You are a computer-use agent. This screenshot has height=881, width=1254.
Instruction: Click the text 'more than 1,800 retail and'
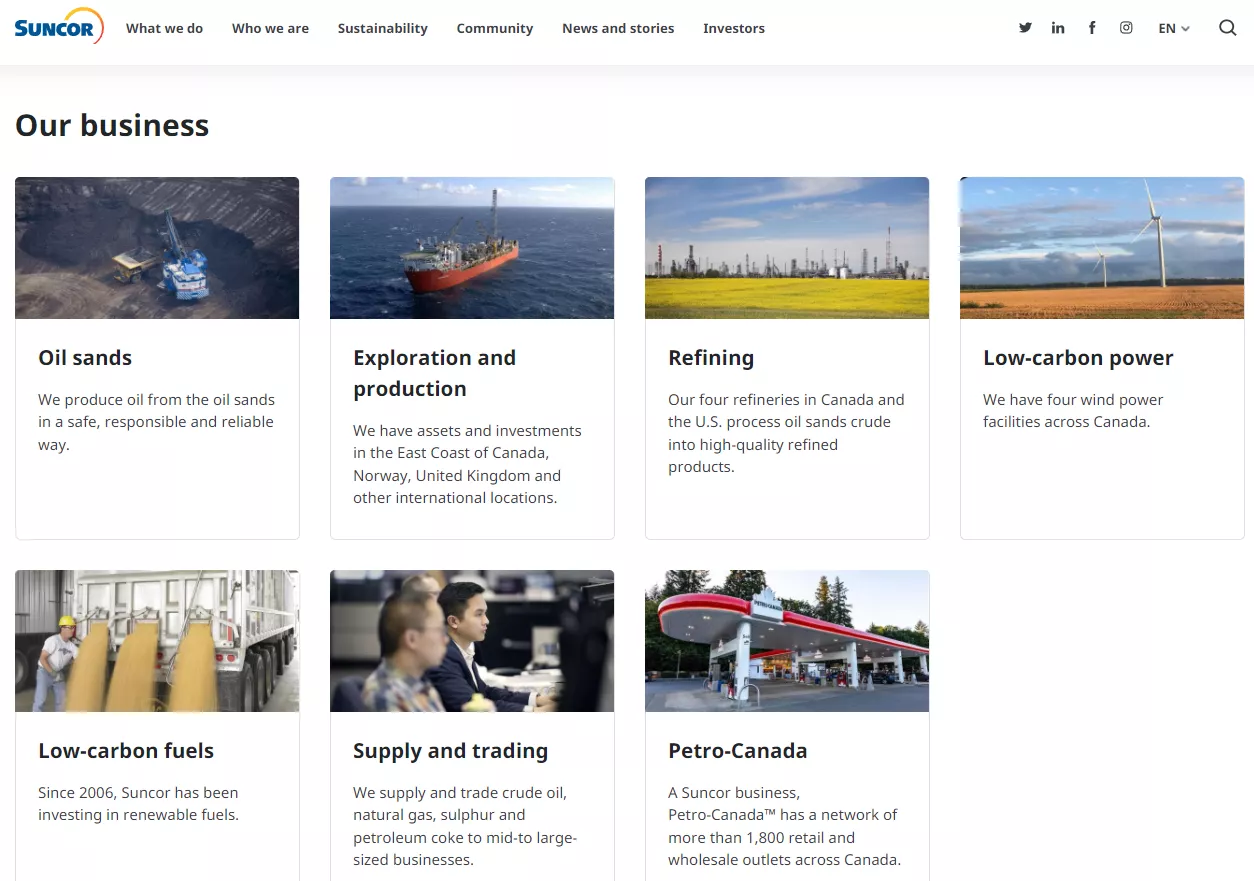coord(762,838)
